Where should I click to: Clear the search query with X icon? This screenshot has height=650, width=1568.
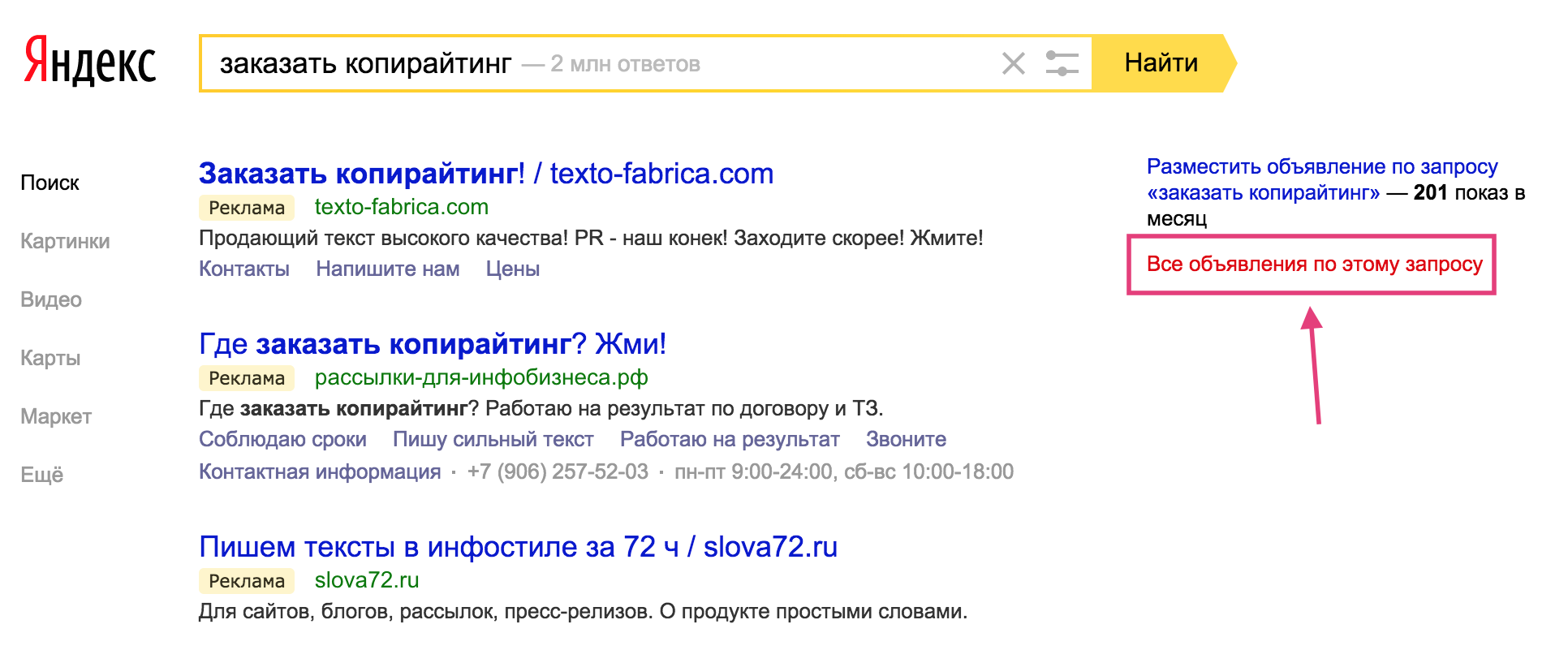tap(1013, 63)
